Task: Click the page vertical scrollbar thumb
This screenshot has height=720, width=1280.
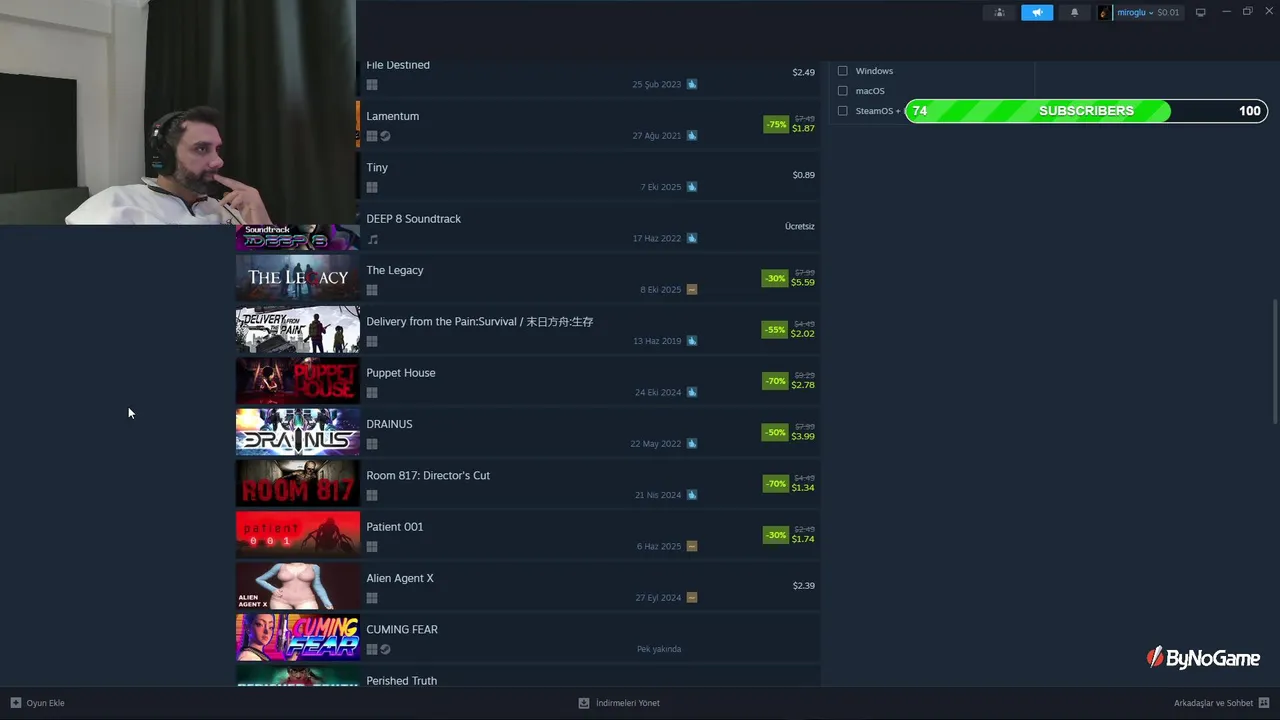Action: (x=1274, y=360)
